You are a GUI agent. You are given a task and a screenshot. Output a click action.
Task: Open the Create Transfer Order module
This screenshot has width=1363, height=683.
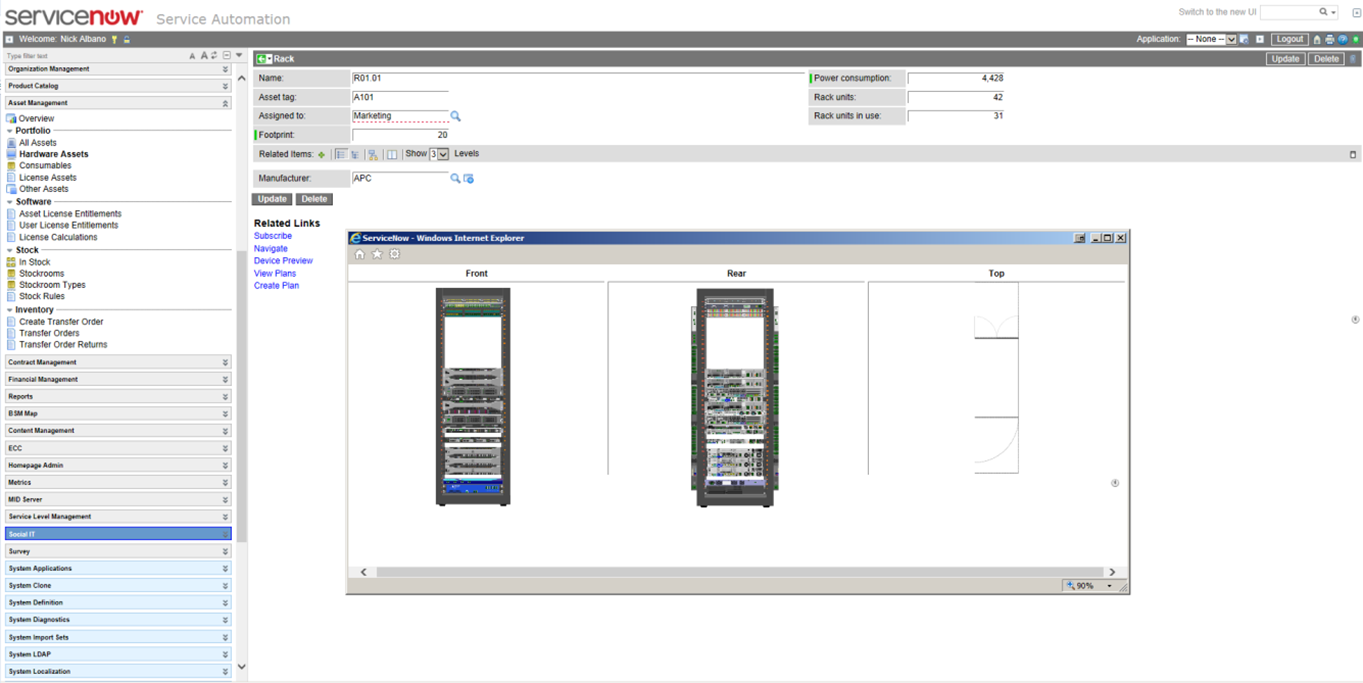pyautogui.click(x=61, y=322)
